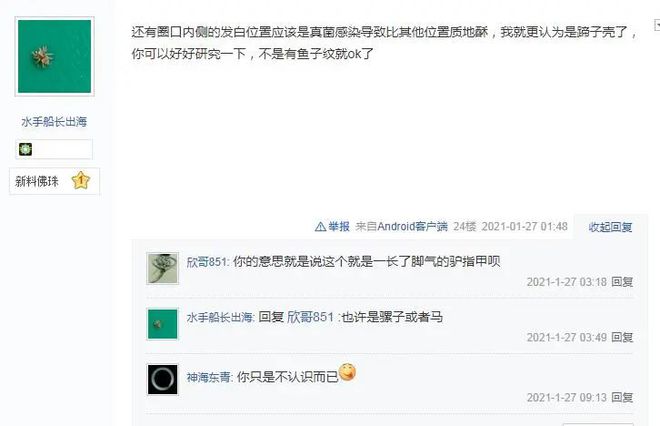The width and height of the screenshot is (660, 426).
Task: Click the smiley emoji in comment
Action: (x=347, y=372)
